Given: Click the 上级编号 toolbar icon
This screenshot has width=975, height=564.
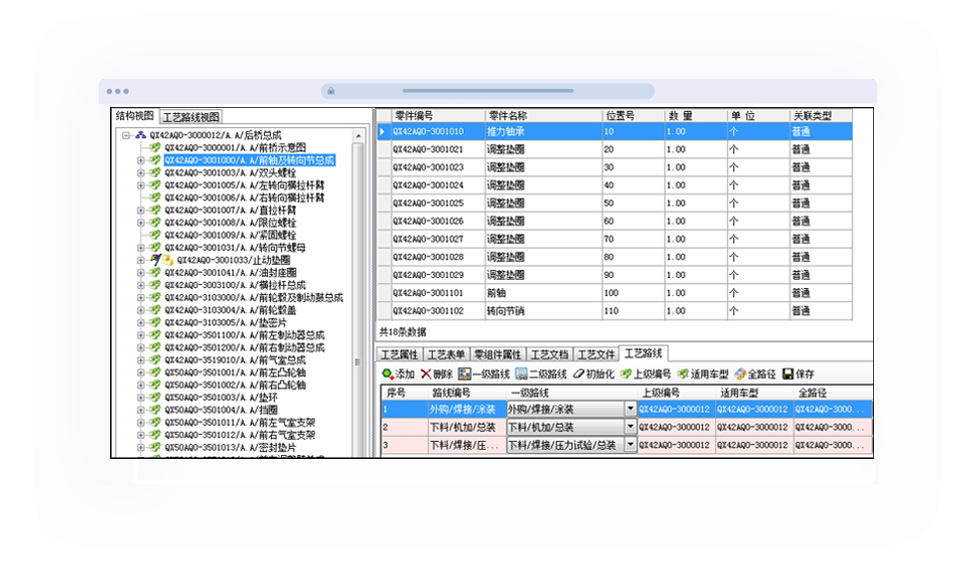Looking at the screenshot, I should click(x=626, y=374).
